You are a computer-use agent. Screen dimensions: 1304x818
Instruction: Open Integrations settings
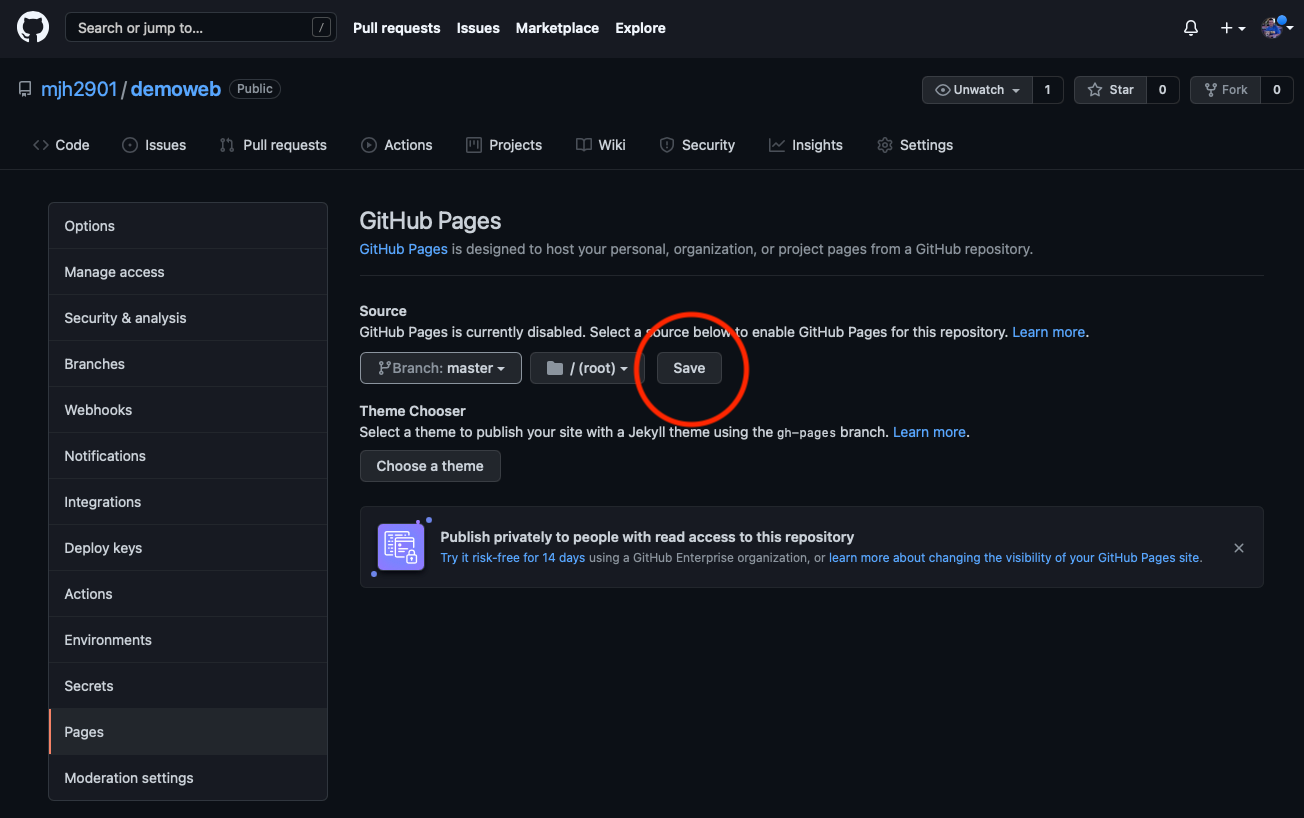click(x=188, y=502)
